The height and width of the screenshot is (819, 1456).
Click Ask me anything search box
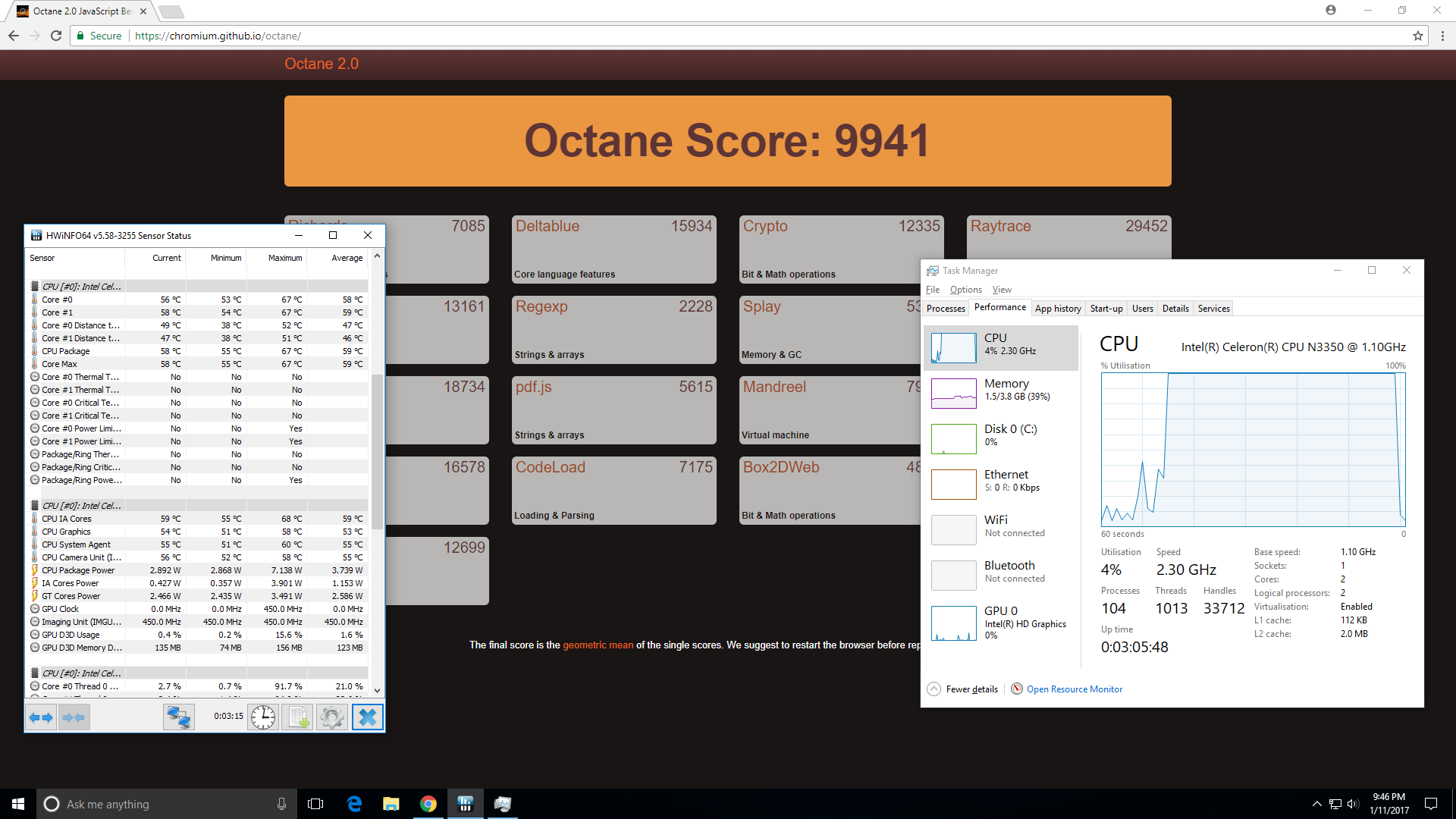tap(167, 804)
